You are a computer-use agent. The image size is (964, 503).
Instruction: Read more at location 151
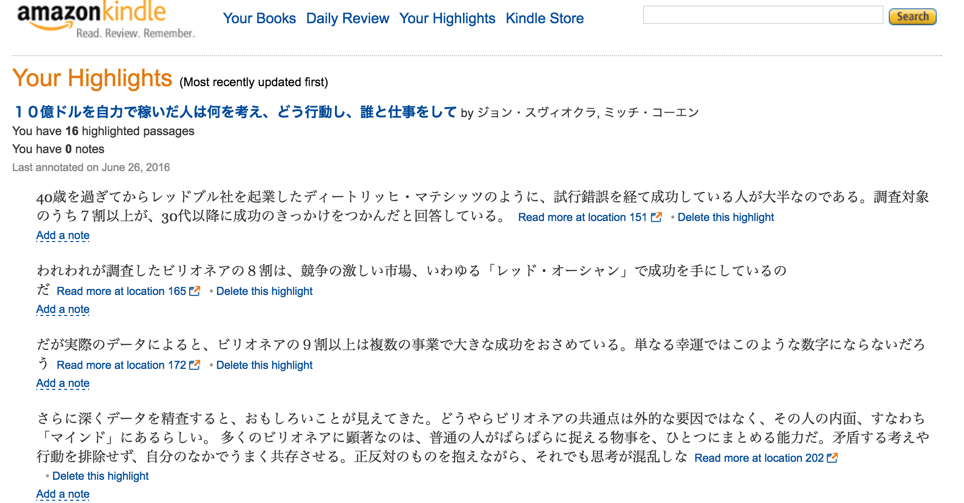582,217
